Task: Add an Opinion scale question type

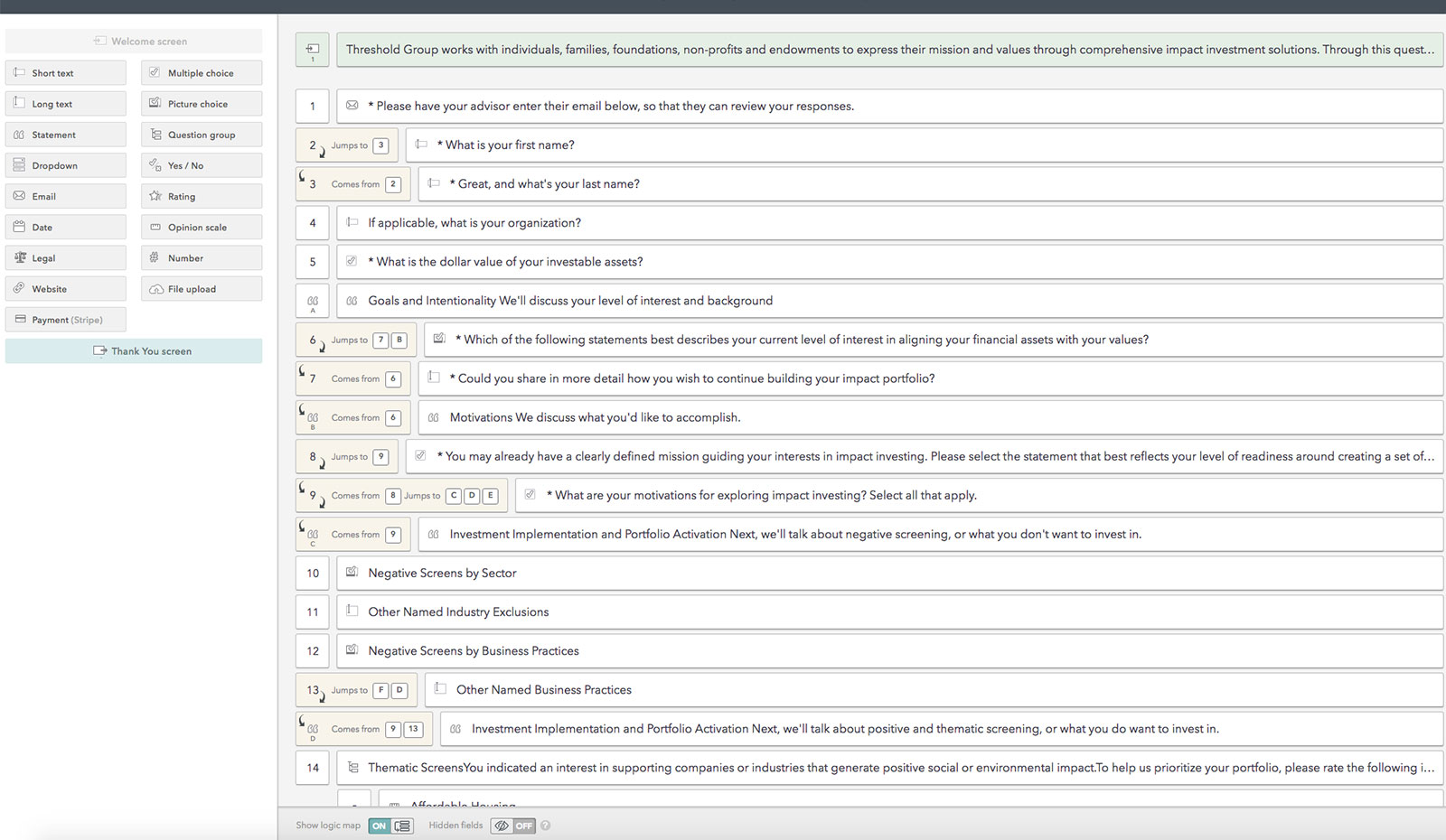Action: (x=202, y=227)
